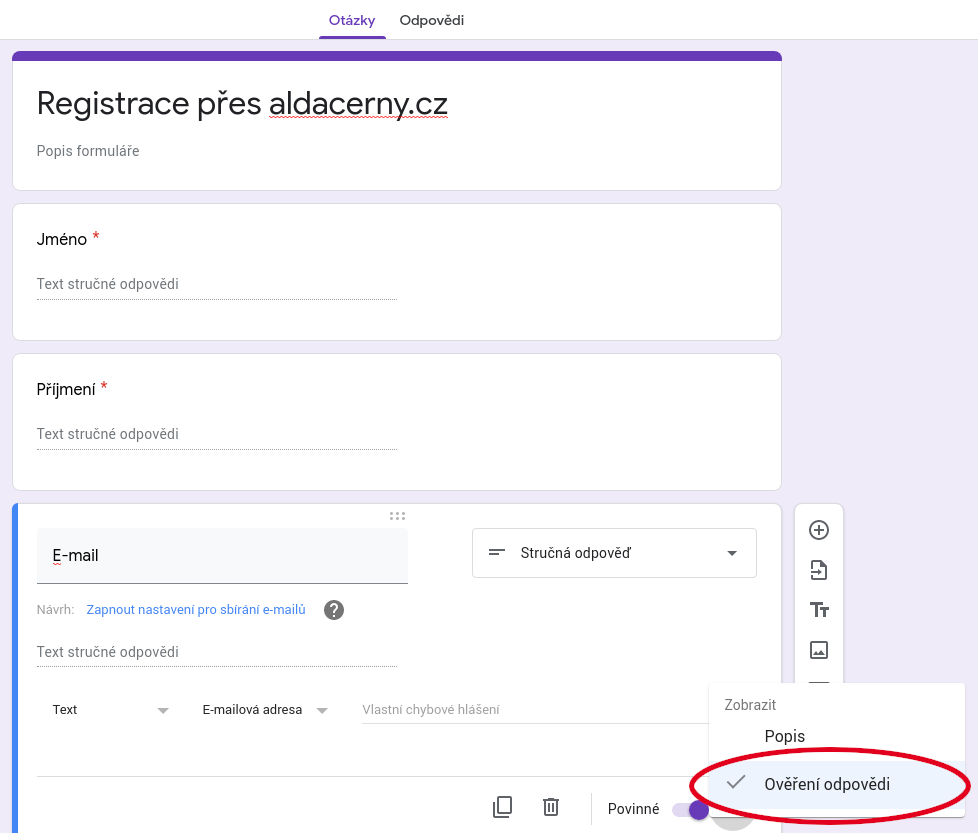Grab the drag handle dots above E-mail
This screenshot has height=833, width=978.
tap(397, 516)
